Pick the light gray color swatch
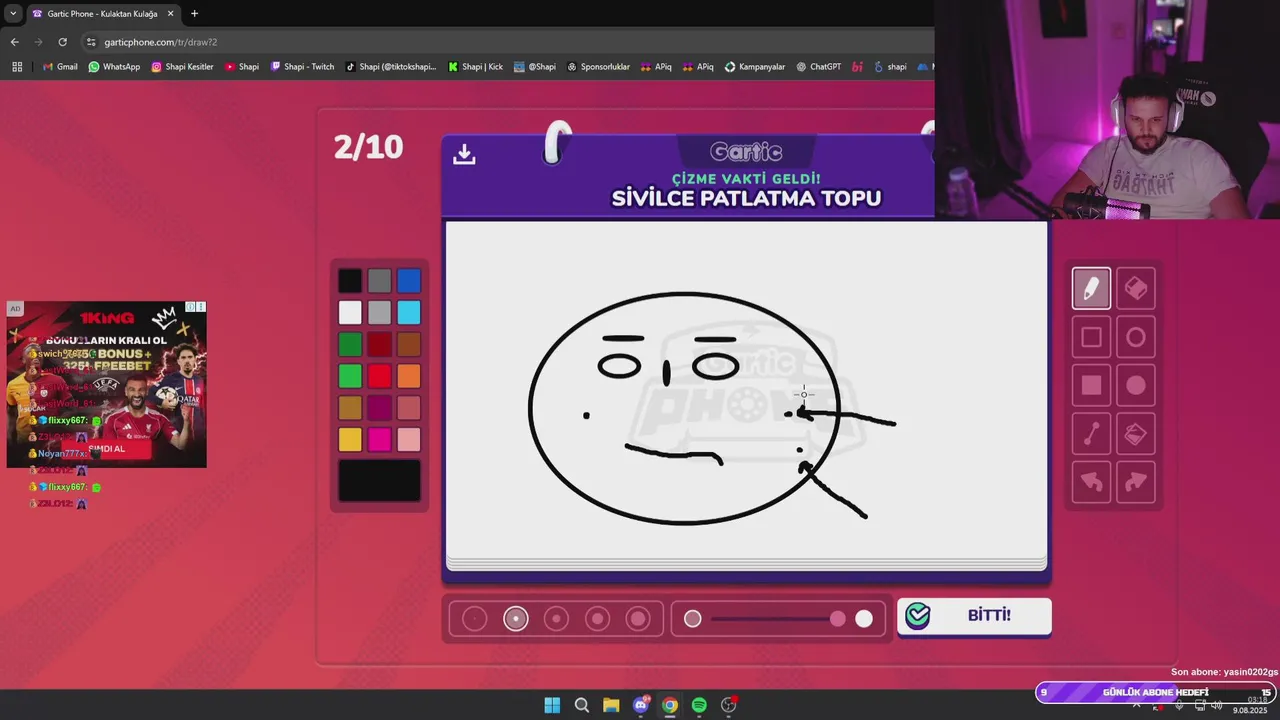 379,313
